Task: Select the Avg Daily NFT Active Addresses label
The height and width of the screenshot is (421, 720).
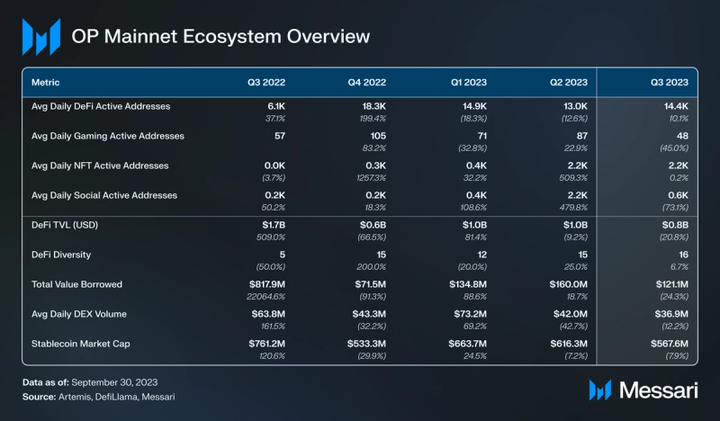Action: [x=99, y=165]
